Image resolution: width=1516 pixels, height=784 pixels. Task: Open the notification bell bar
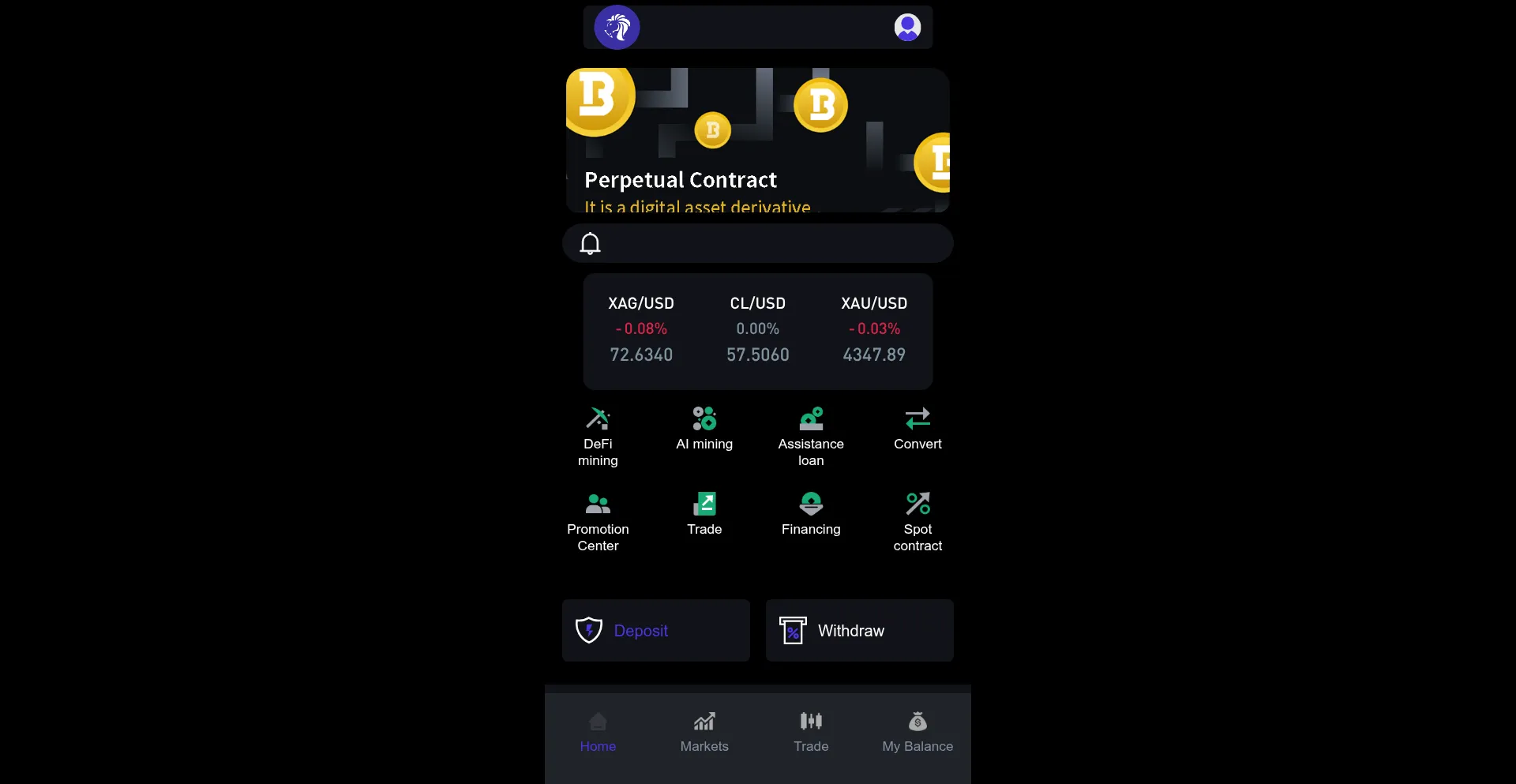point(758,243)
